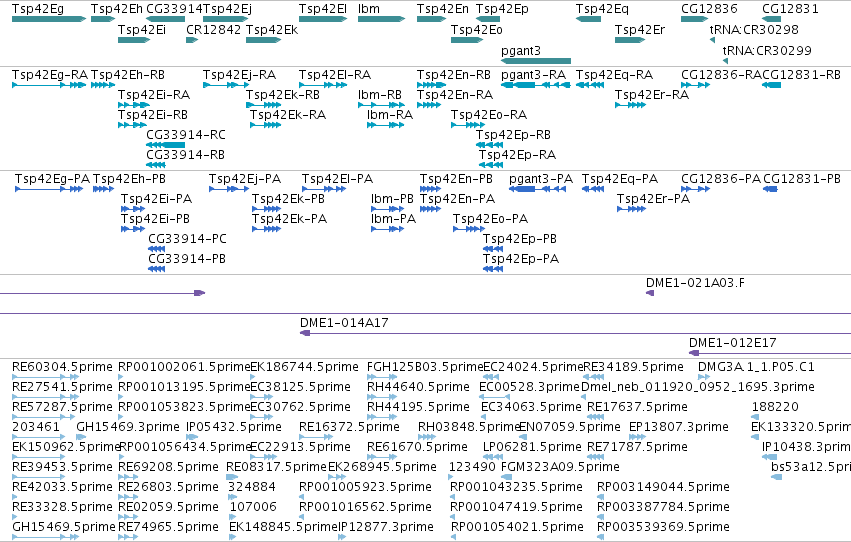Click transcript Tsp42El-RA
This screenshot has height=542, width=851.
pos(335,75)
